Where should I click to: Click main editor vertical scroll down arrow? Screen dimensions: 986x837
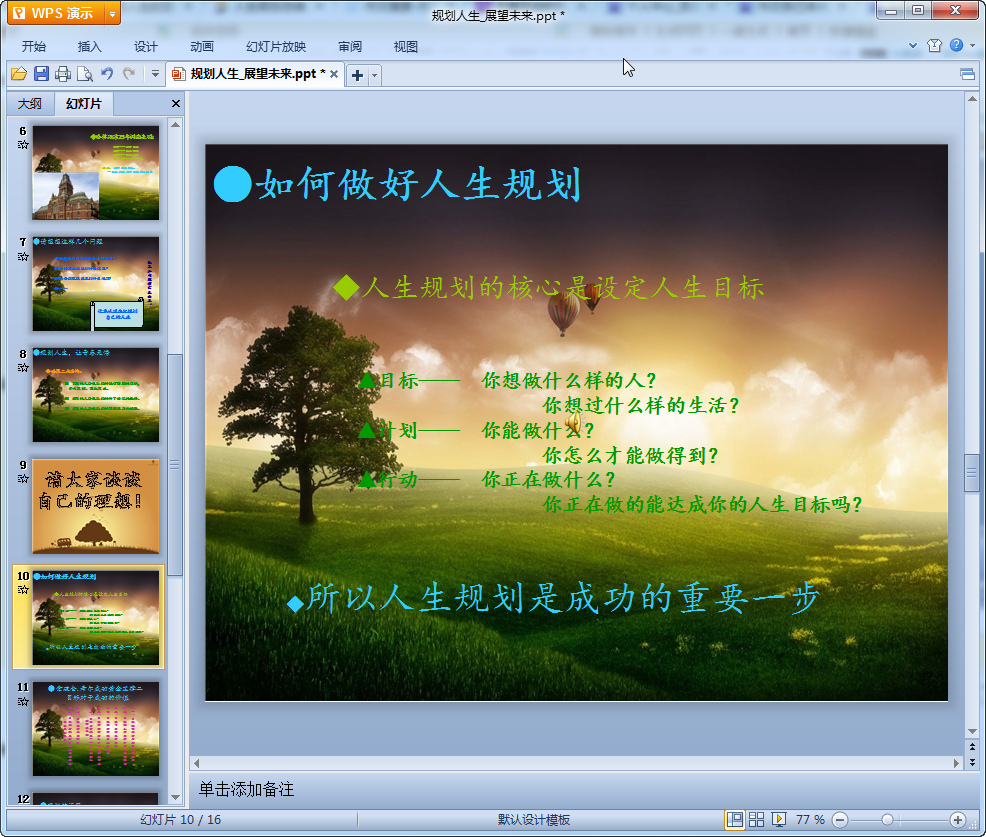(972, 731)
